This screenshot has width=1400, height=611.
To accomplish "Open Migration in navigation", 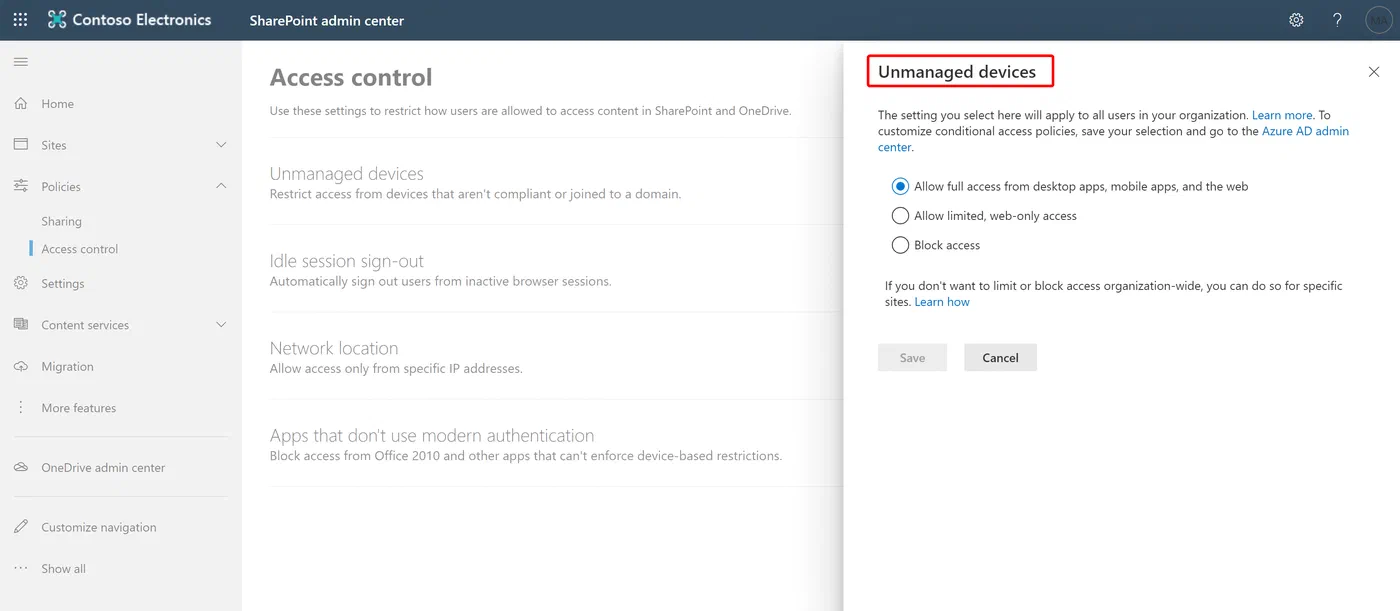I will click(x=67, y=367).
